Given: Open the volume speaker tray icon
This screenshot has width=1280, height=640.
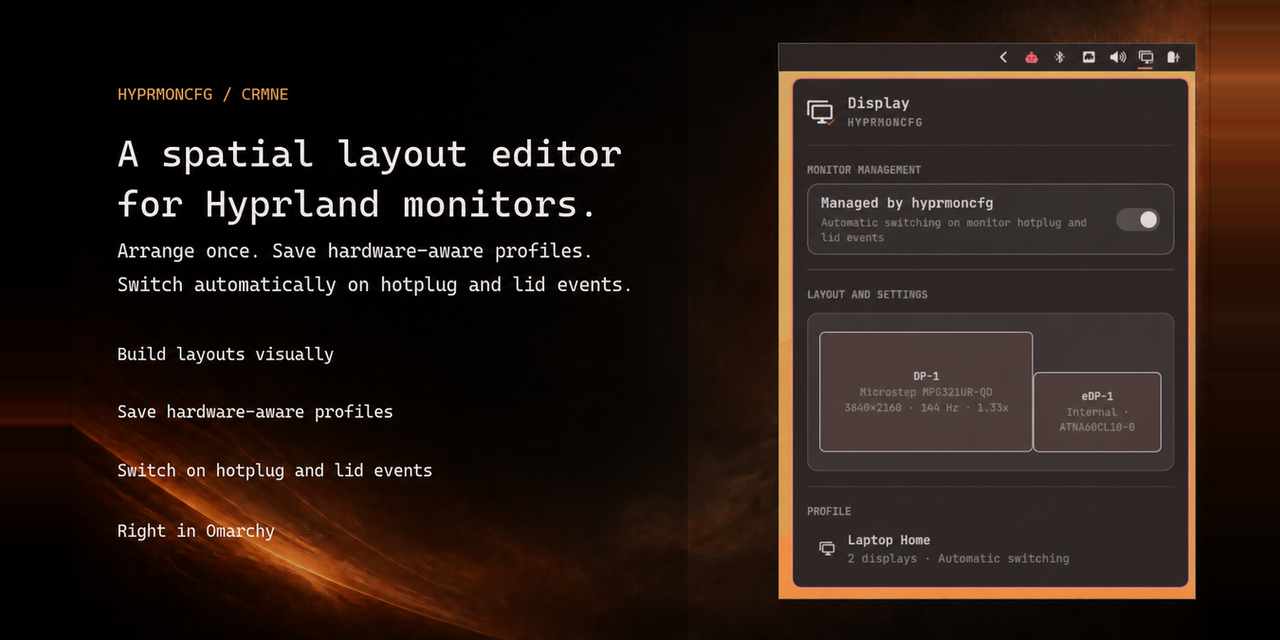Looking at the screenshot, I should pos(1118,57).
